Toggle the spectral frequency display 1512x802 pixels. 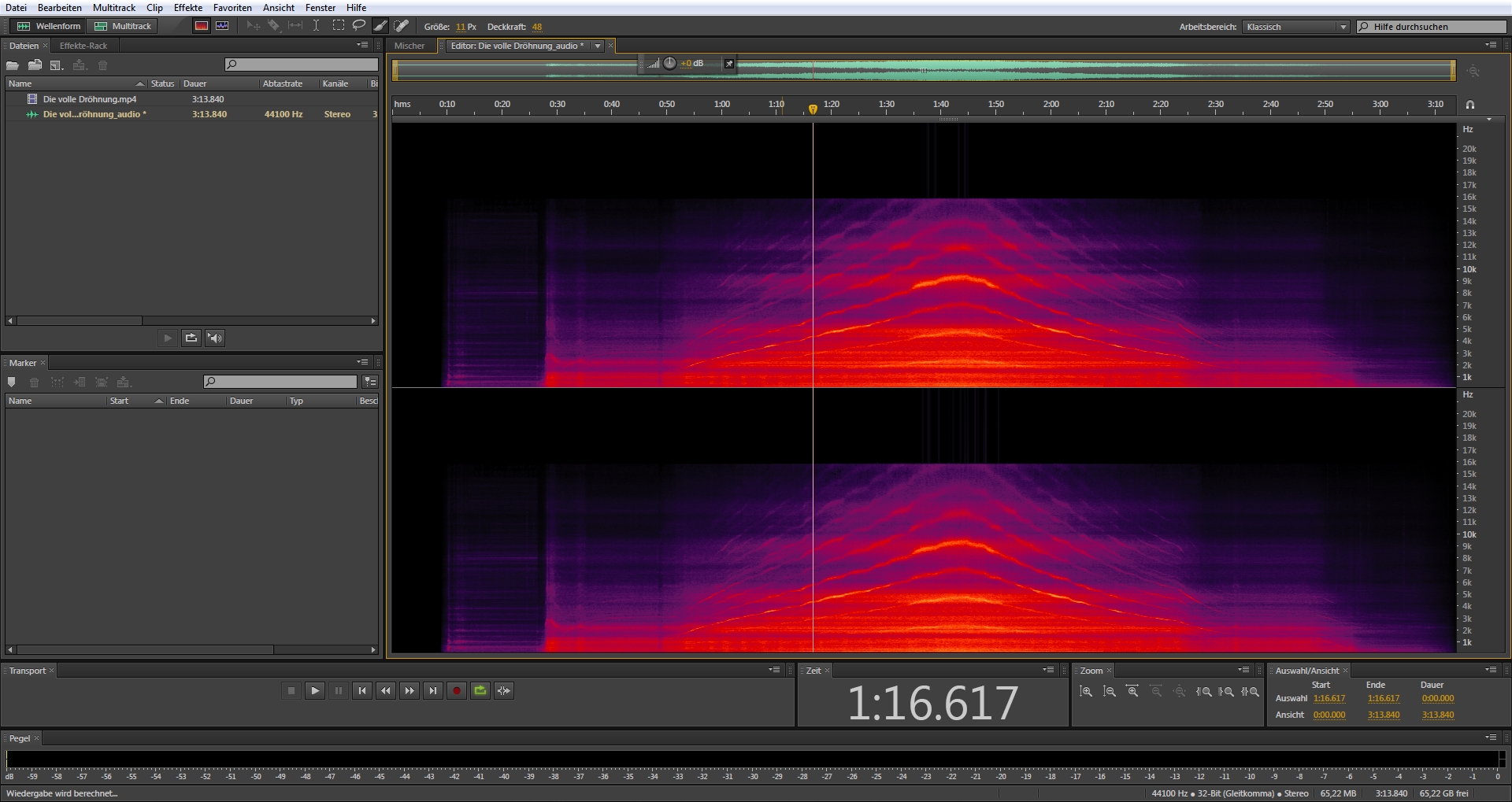tap(202, 26)
